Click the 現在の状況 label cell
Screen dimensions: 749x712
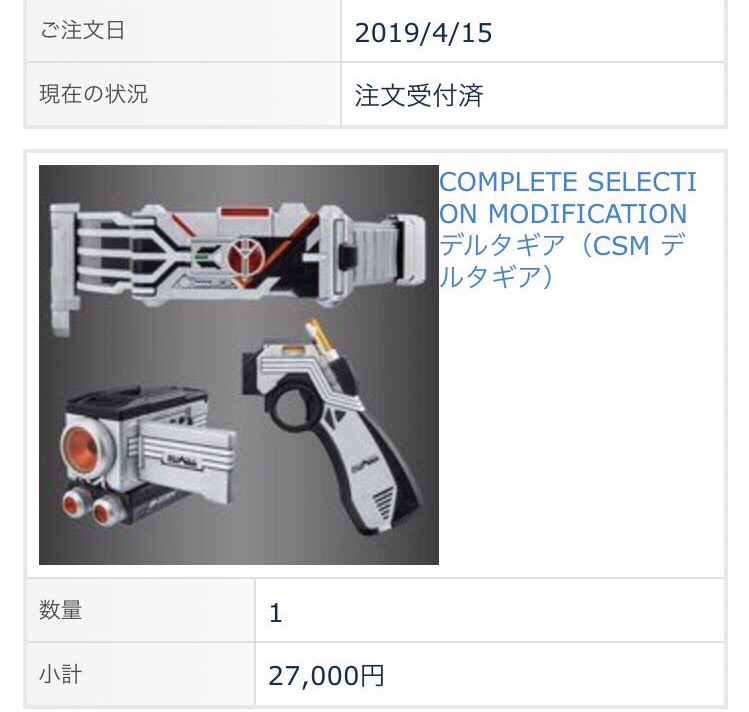coord(183,94)
